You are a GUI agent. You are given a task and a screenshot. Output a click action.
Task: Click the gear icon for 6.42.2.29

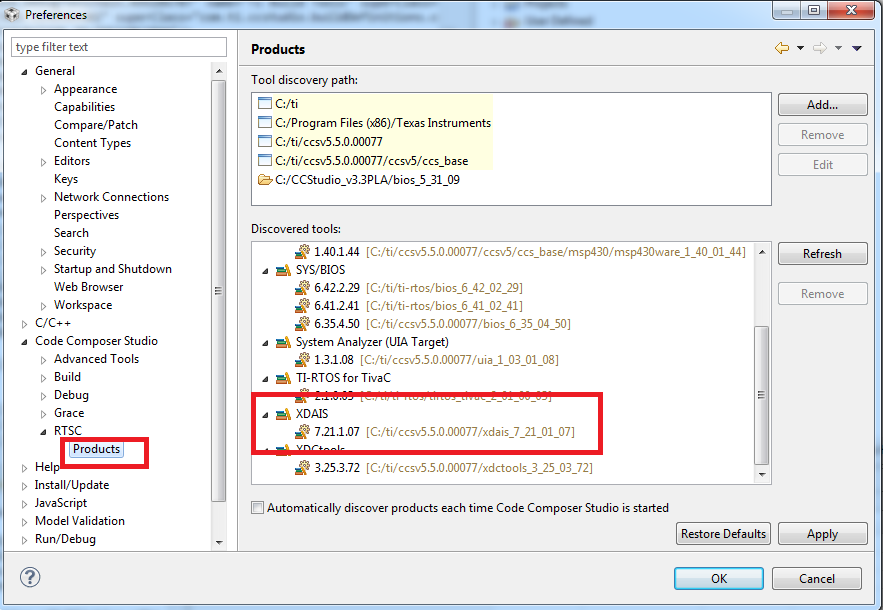[302, 287]
